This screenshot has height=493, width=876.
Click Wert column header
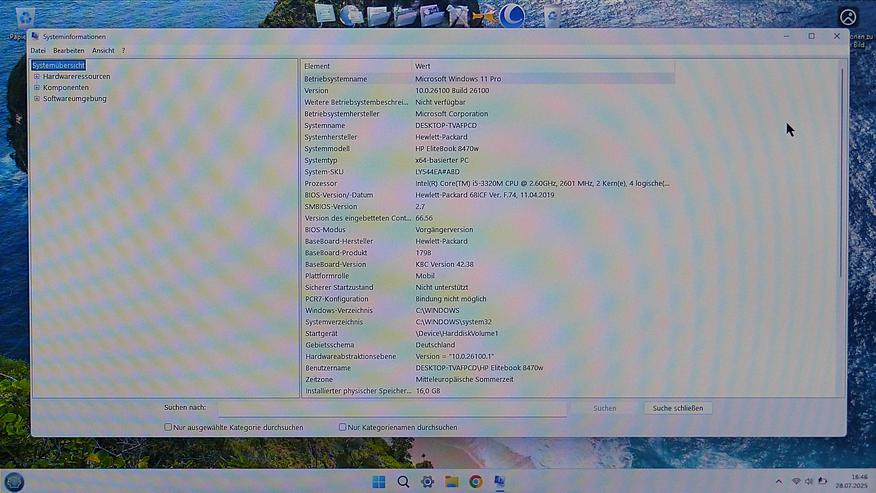pyautogui.click(x=543, y=67)
